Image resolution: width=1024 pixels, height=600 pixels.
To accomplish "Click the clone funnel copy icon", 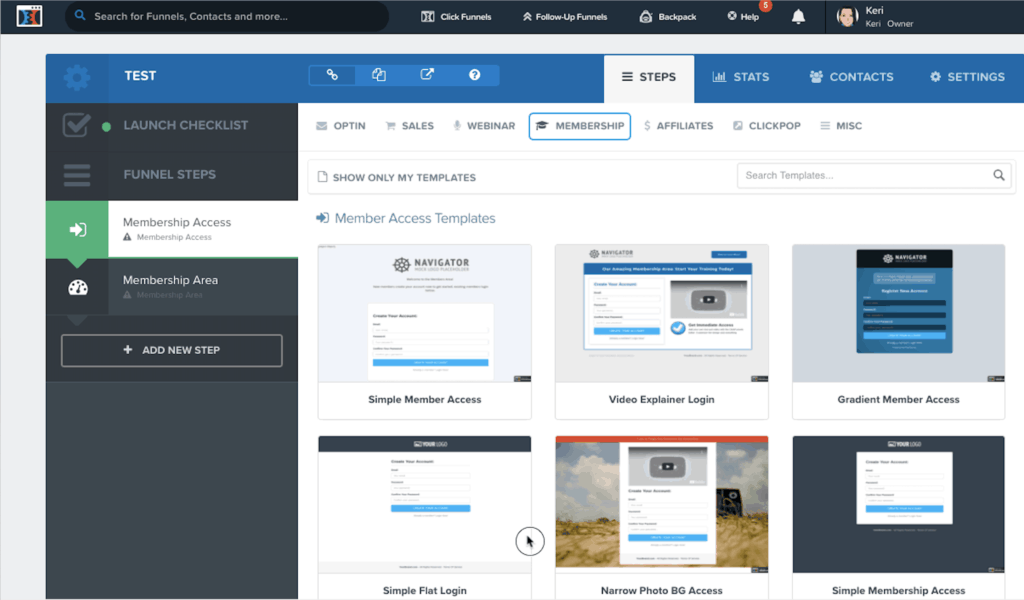I will coord(379,75).
